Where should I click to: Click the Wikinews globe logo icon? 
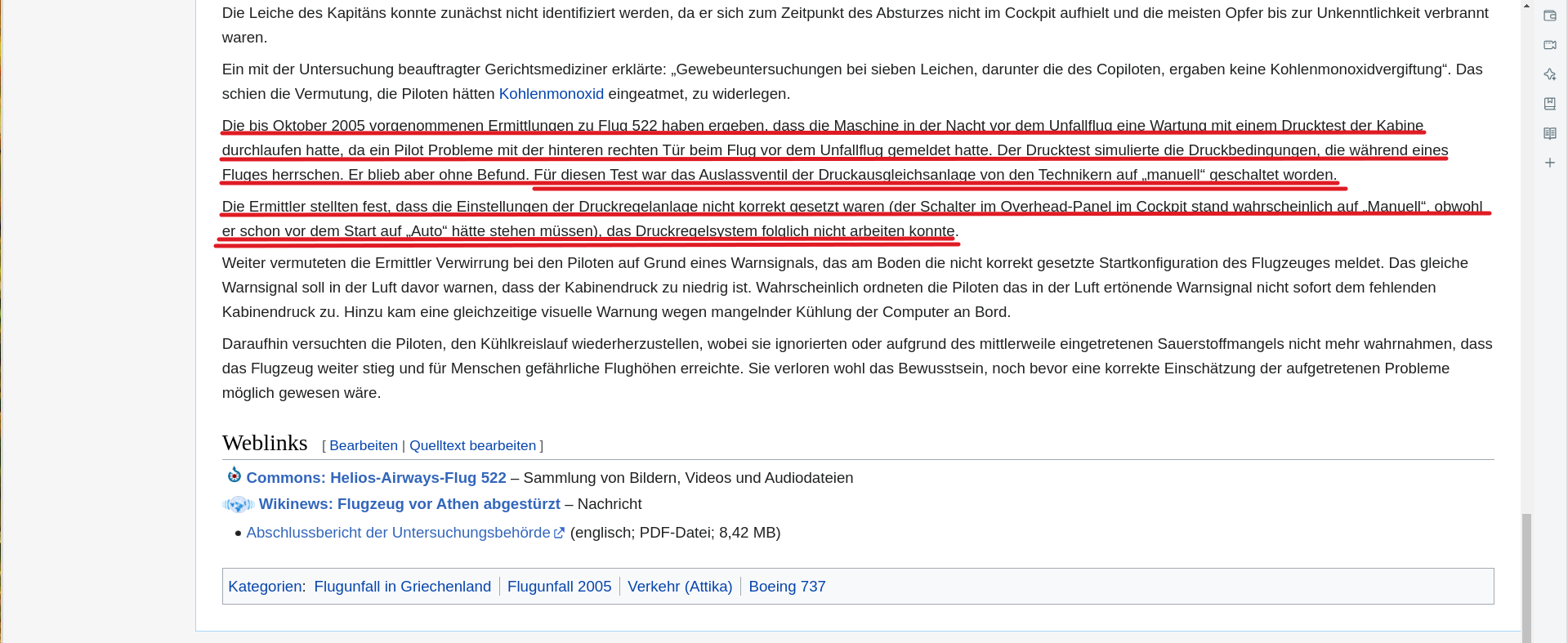pyautogui.click(x=238, y=504)
